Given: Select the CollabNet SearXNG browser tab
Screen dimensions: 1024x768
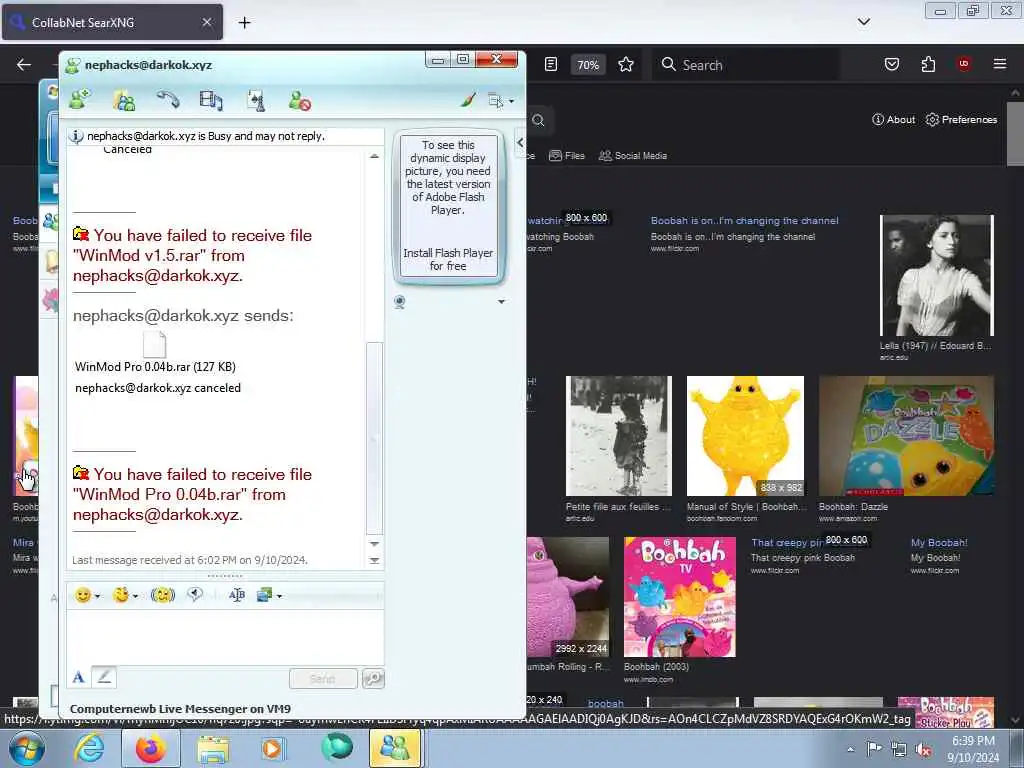Looking at the screenshot, I should tap(112, 22).
